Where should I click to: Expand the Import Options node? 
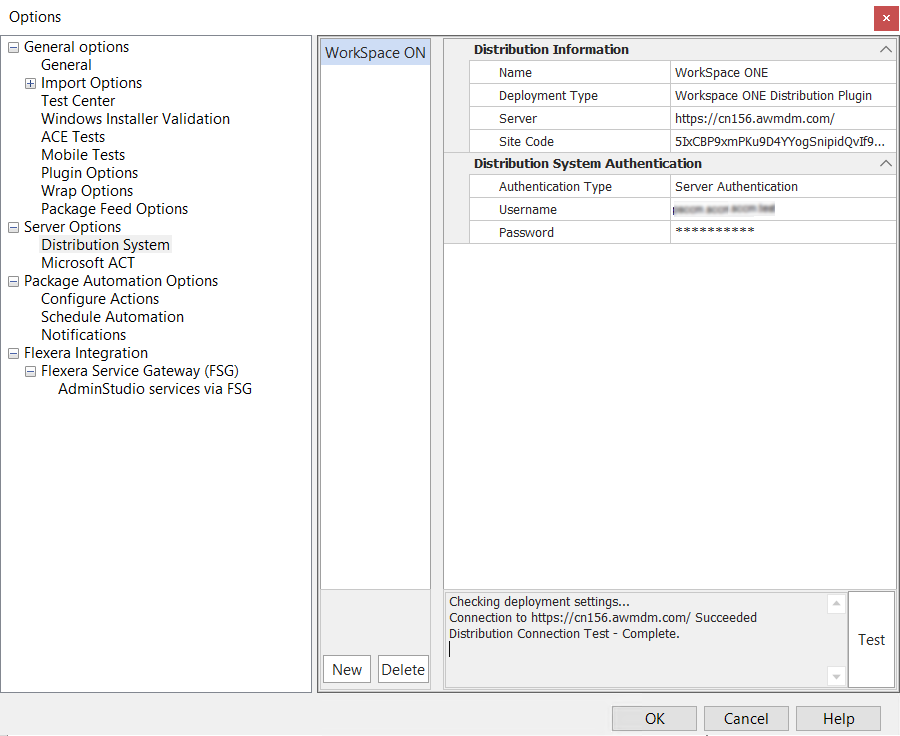click(31, 84)
